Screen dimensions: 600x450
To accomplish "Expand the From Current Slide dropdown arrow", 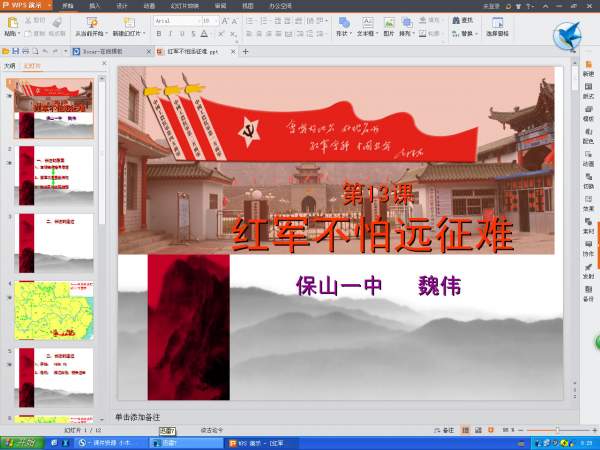I will (x=106, y=34).
